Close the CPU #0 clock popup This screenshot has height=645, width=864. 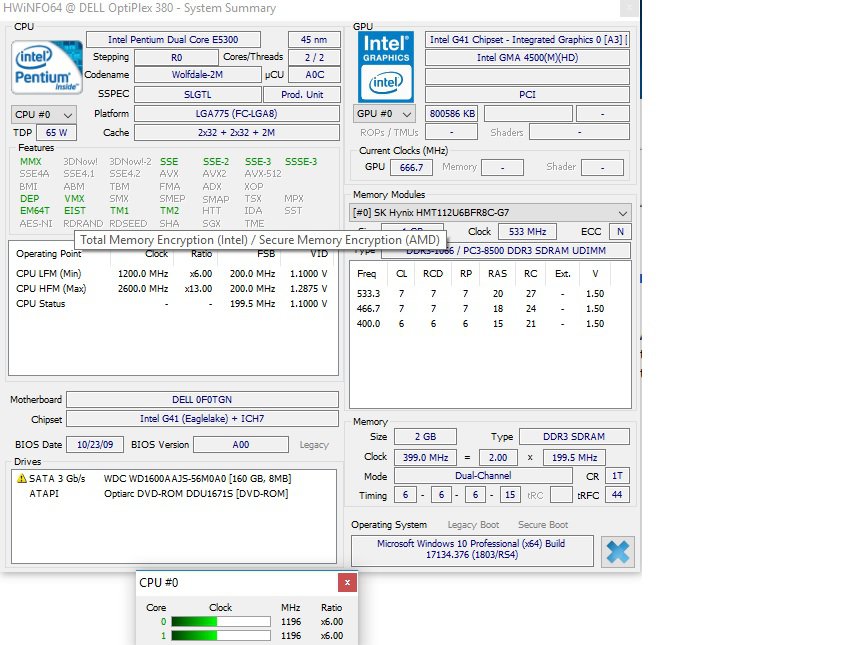pos(347,582)
